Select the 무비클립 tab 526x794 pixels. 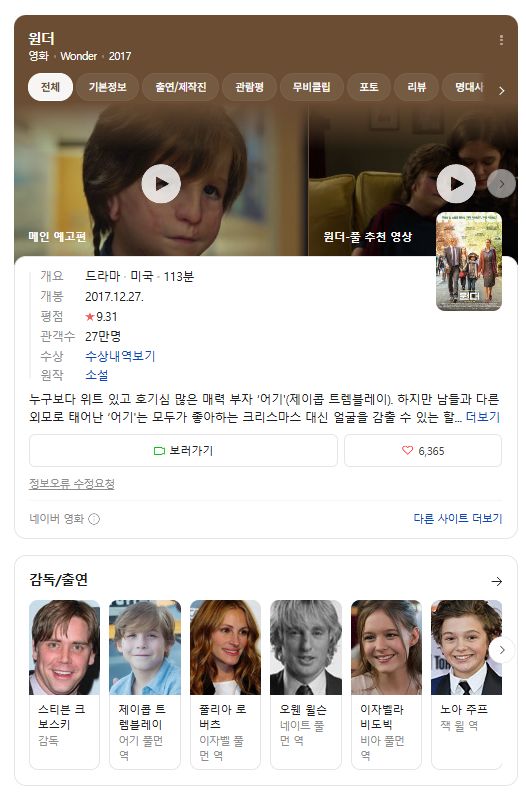(x=311, y=87)
